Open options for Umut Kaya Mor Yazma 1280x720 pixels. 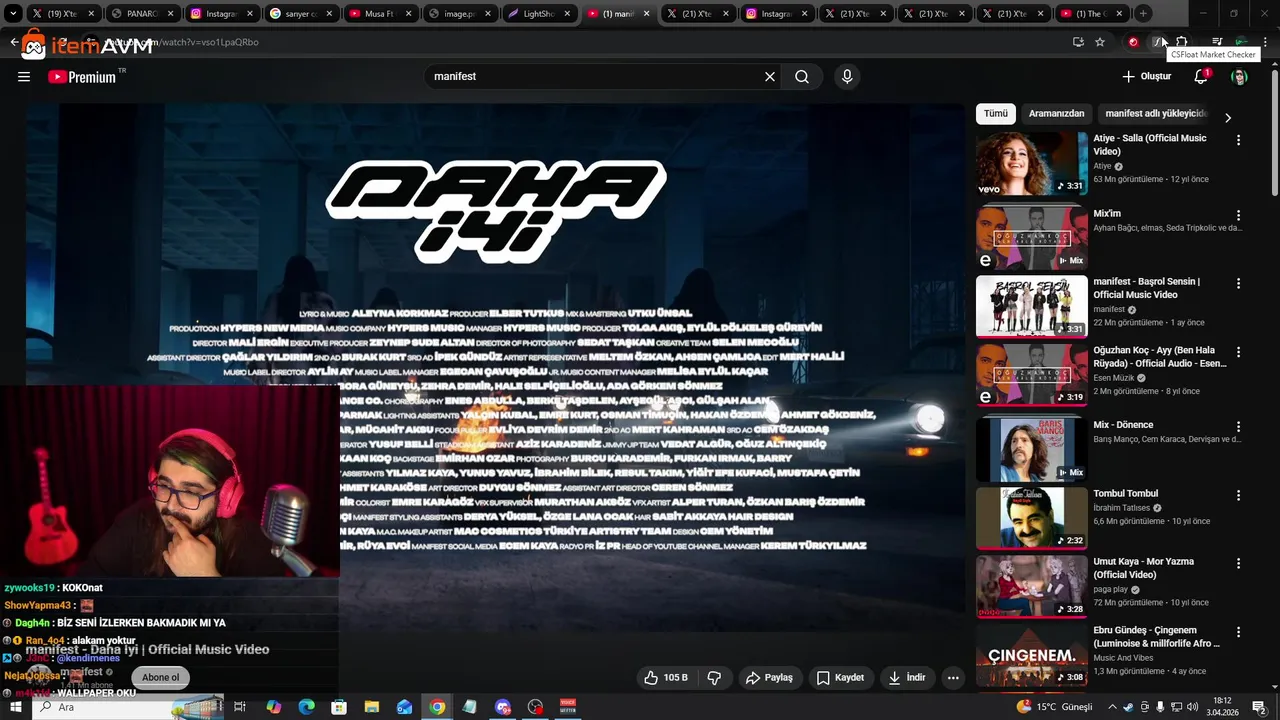coord(1238,564)
